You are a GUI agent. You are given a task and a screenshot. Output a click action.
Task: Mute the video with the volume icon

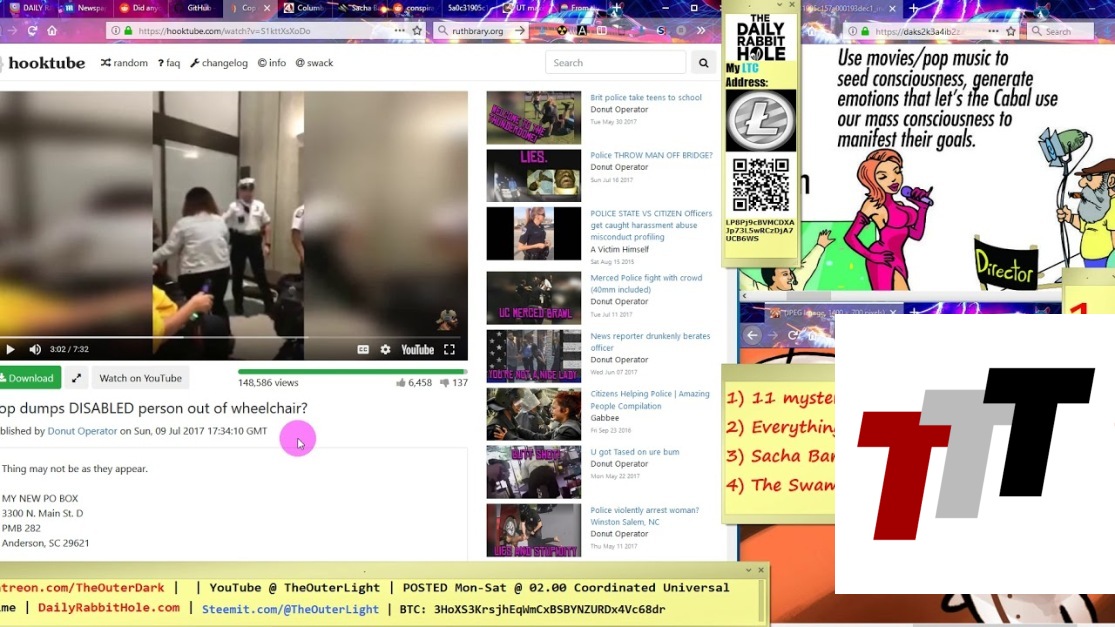point(35,350)
